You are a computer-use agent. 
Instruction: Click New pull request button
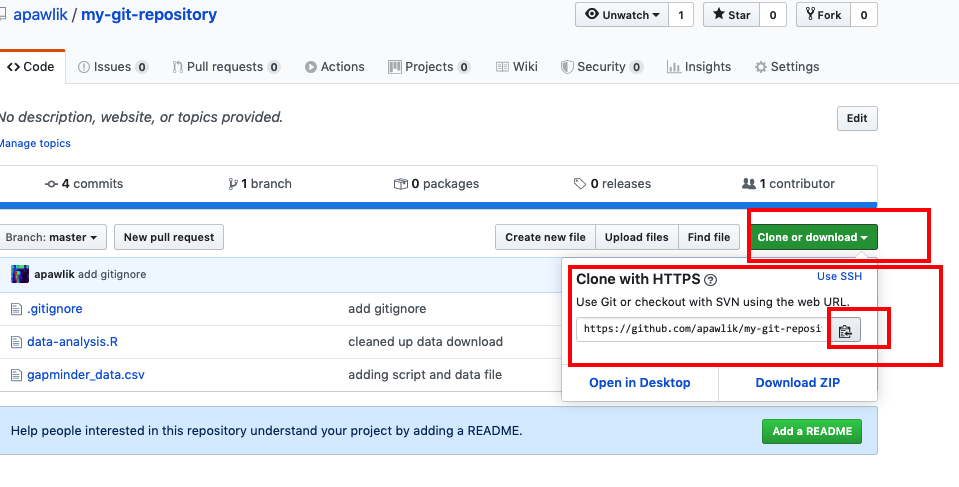click(169, 237)
